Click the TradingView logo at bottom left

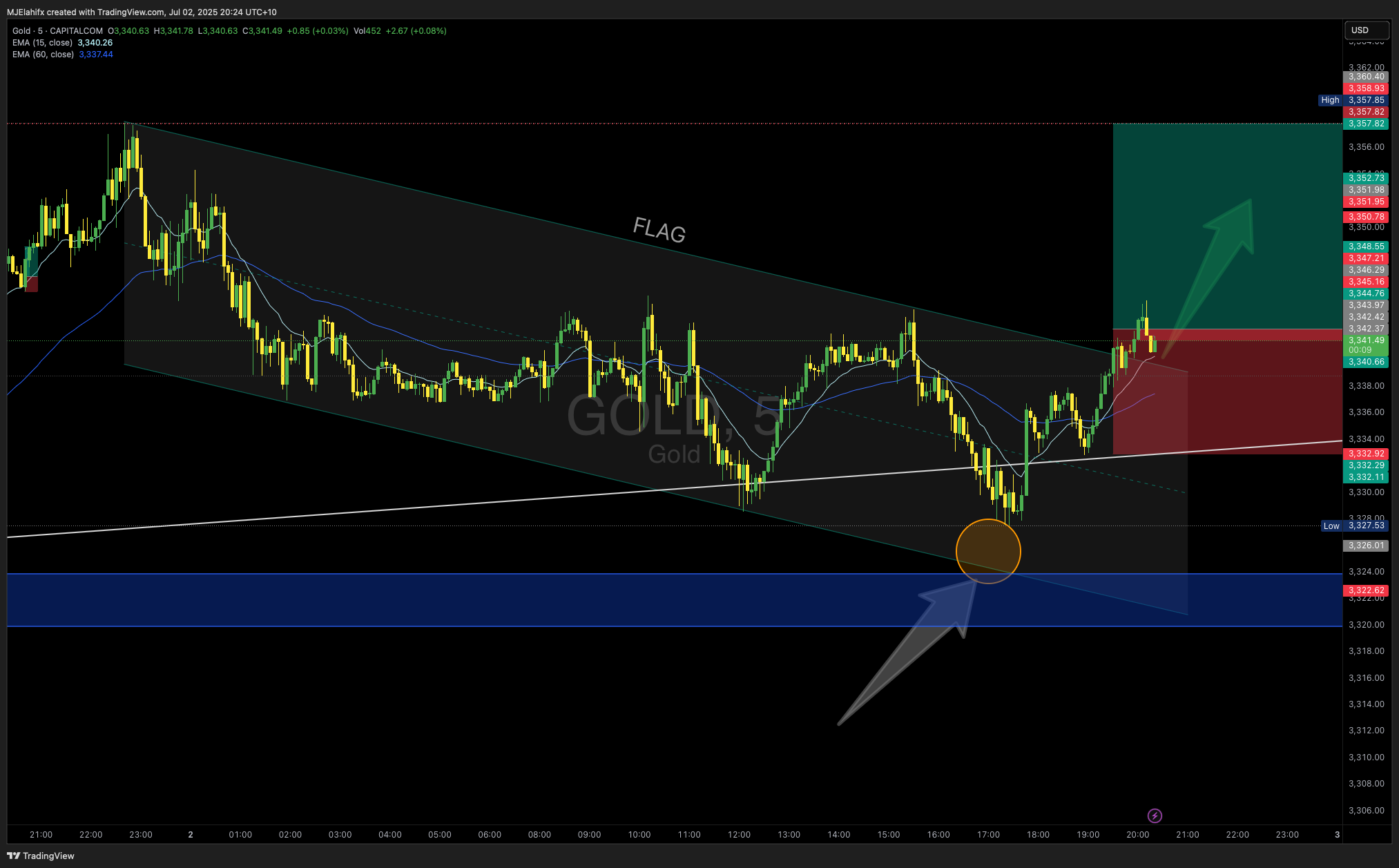[x=40, y=856]
